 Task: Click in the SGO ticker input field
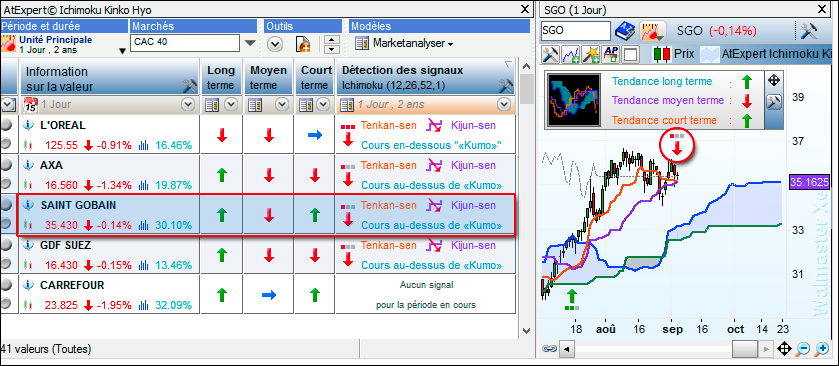575,30
